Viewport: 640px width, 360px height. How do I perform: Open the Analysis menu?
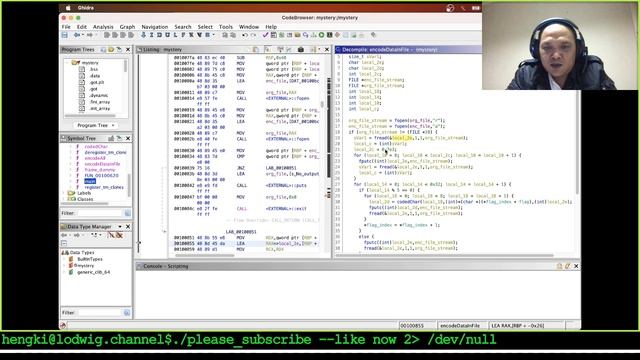click(103, 27)
